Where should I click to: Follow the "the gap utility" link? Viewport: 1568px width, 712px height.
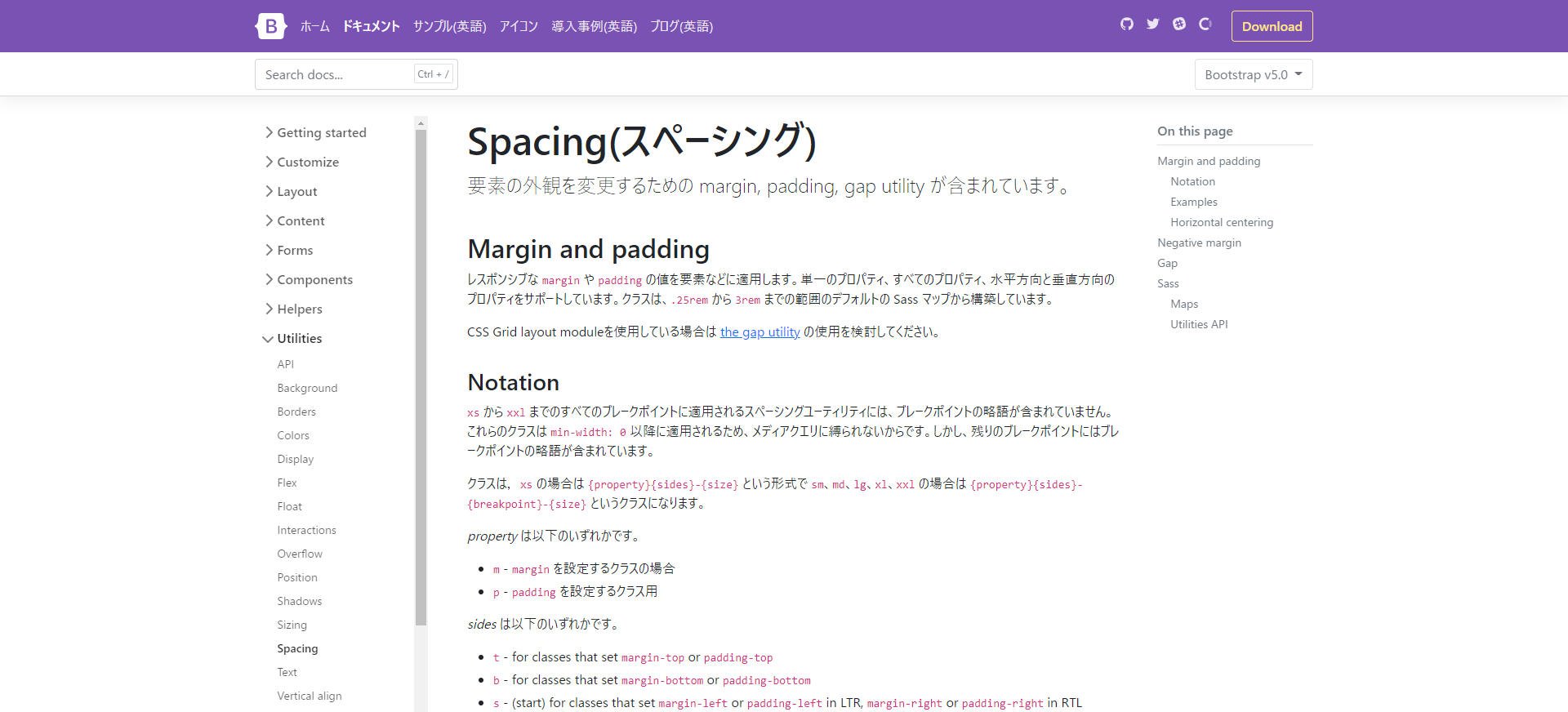point(759,332)
